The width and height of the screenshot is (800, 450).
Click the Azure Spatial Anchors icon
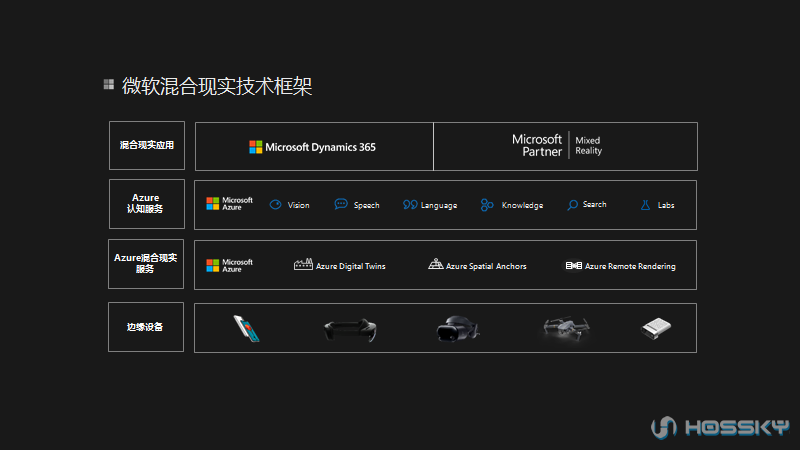point(435,264)
